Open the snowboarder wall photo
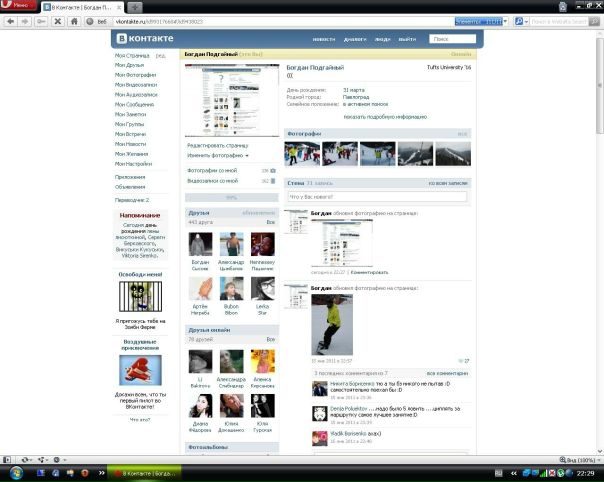The height and width of the screenshot is (482, 604). tap(331, 324)
